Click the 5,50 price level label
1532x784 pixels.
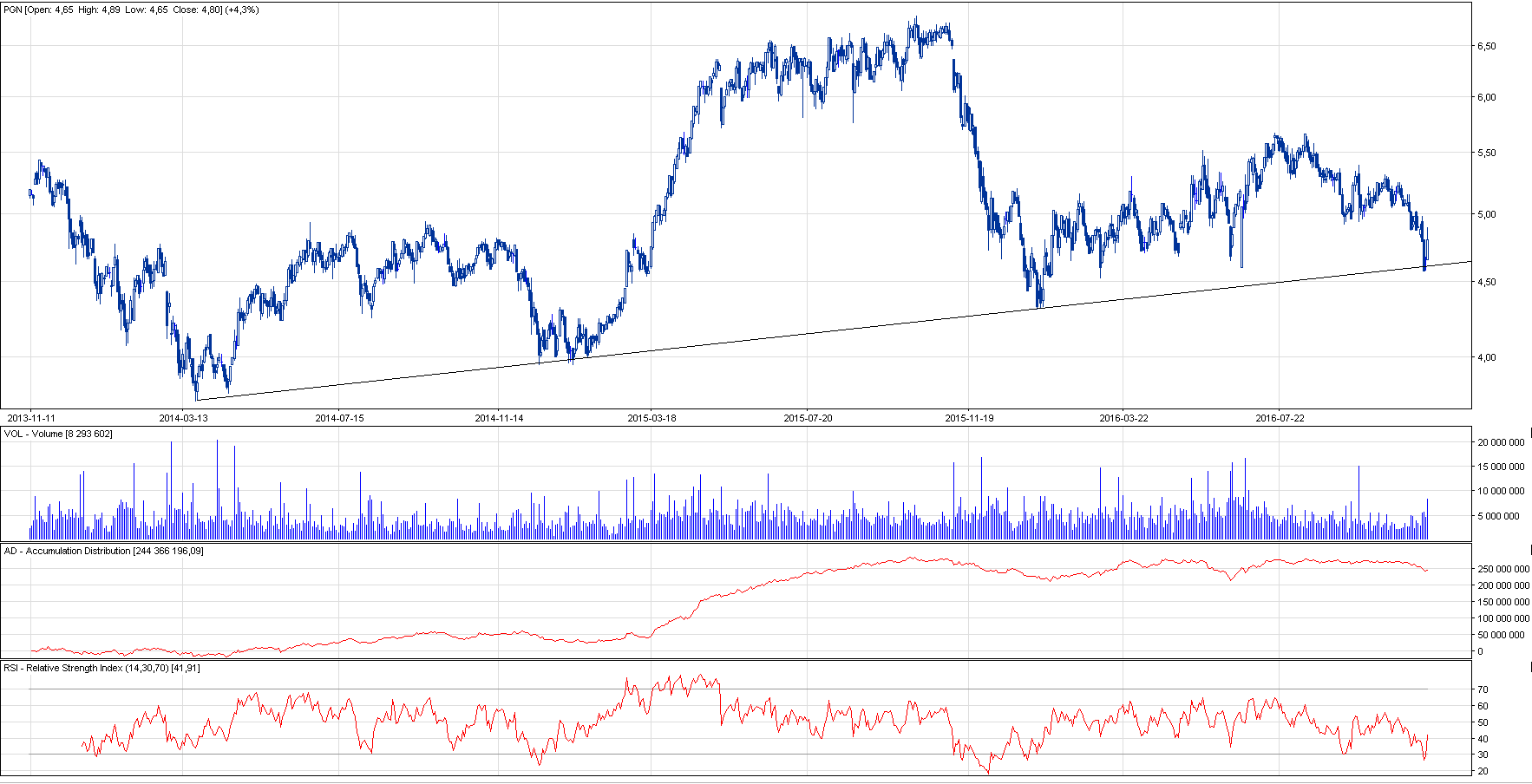click(1486, 154)
